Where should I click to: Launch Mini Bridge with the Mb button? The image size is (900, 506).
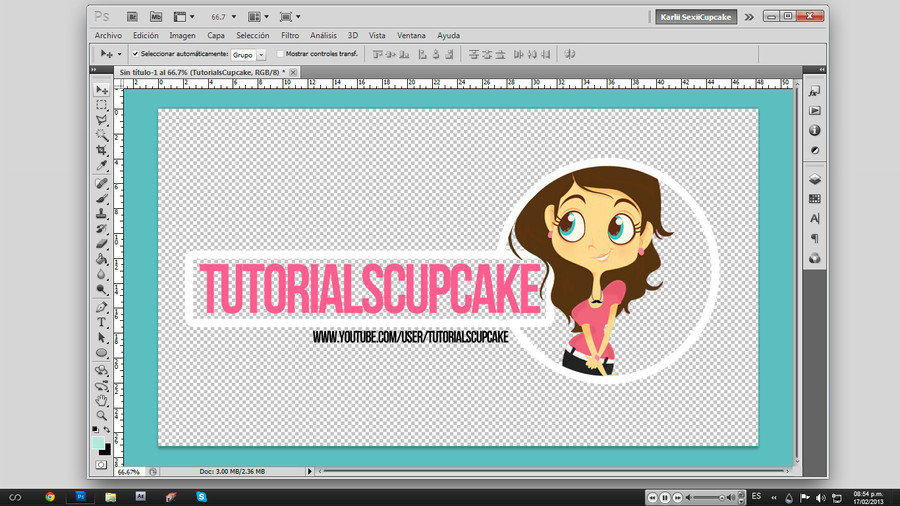click(156, 17)
